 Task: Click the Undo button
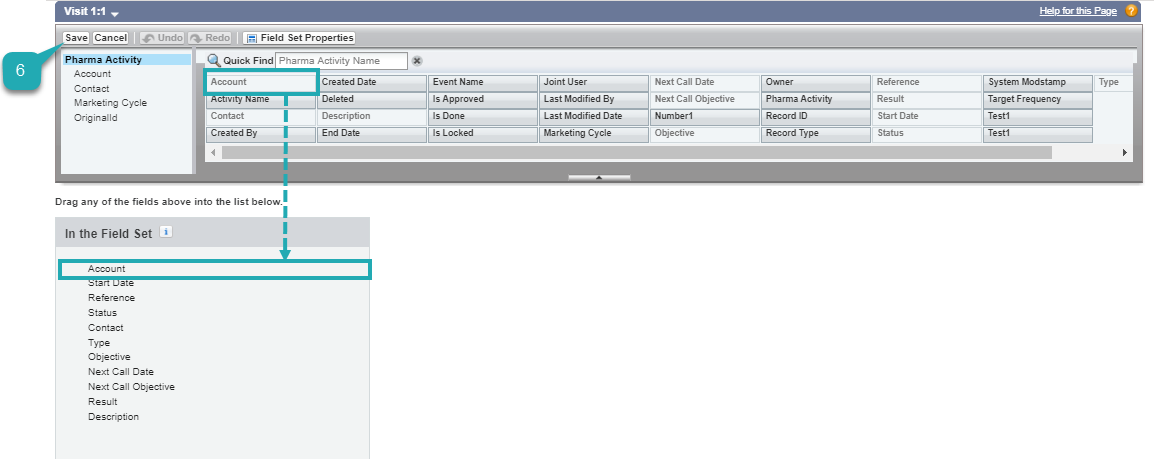tap(162, 38)
